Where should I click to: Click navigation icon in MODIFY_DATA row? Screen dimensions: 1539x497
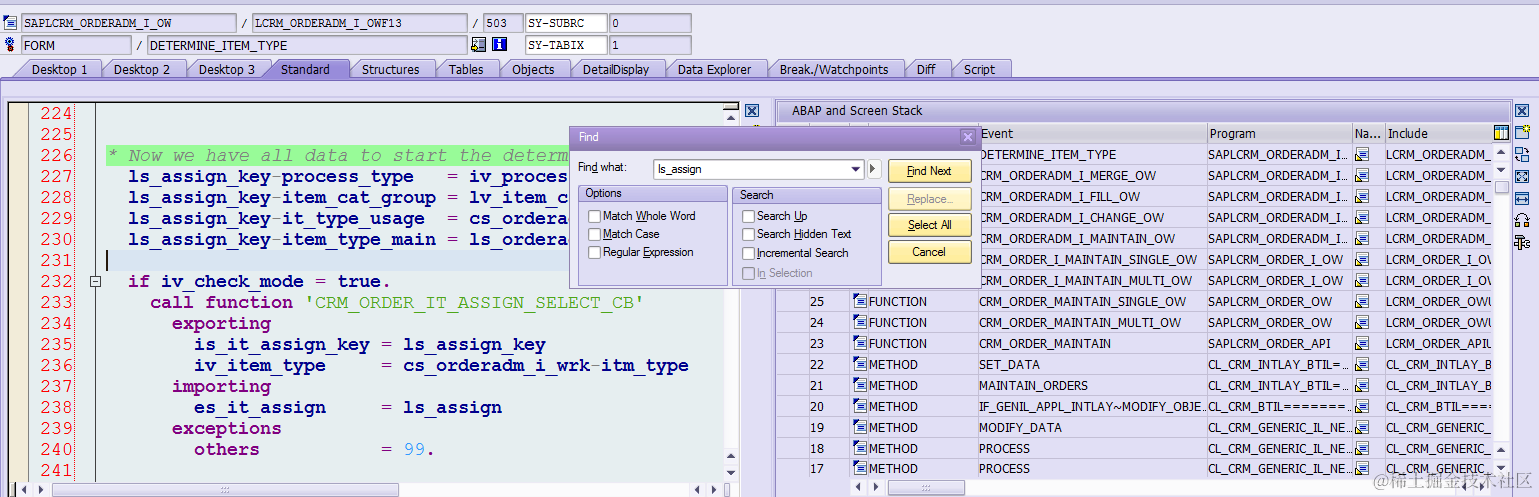tap(1362, 428)
